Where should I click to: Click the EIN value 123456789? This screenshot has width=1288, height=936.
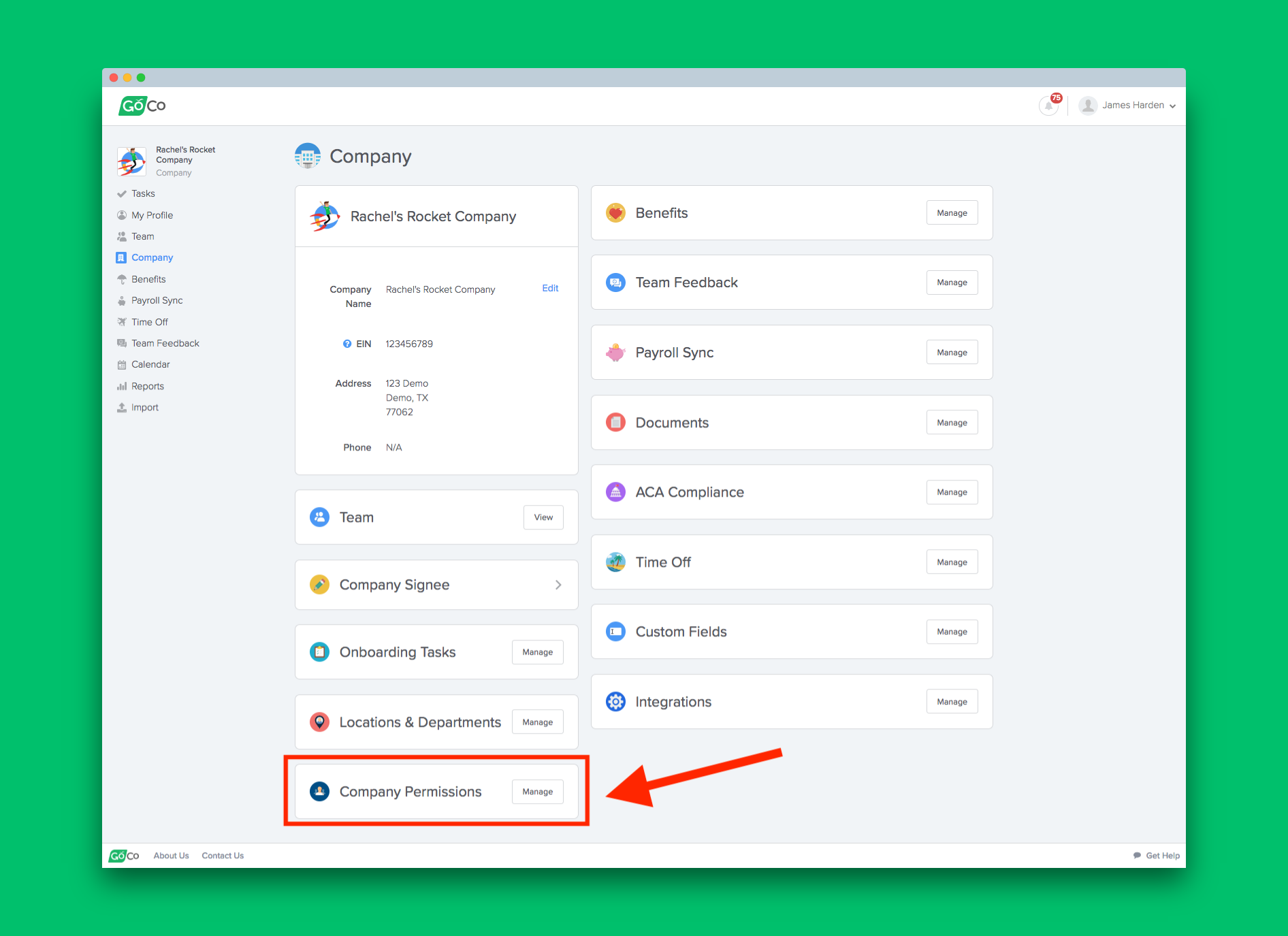pos(409,344)
